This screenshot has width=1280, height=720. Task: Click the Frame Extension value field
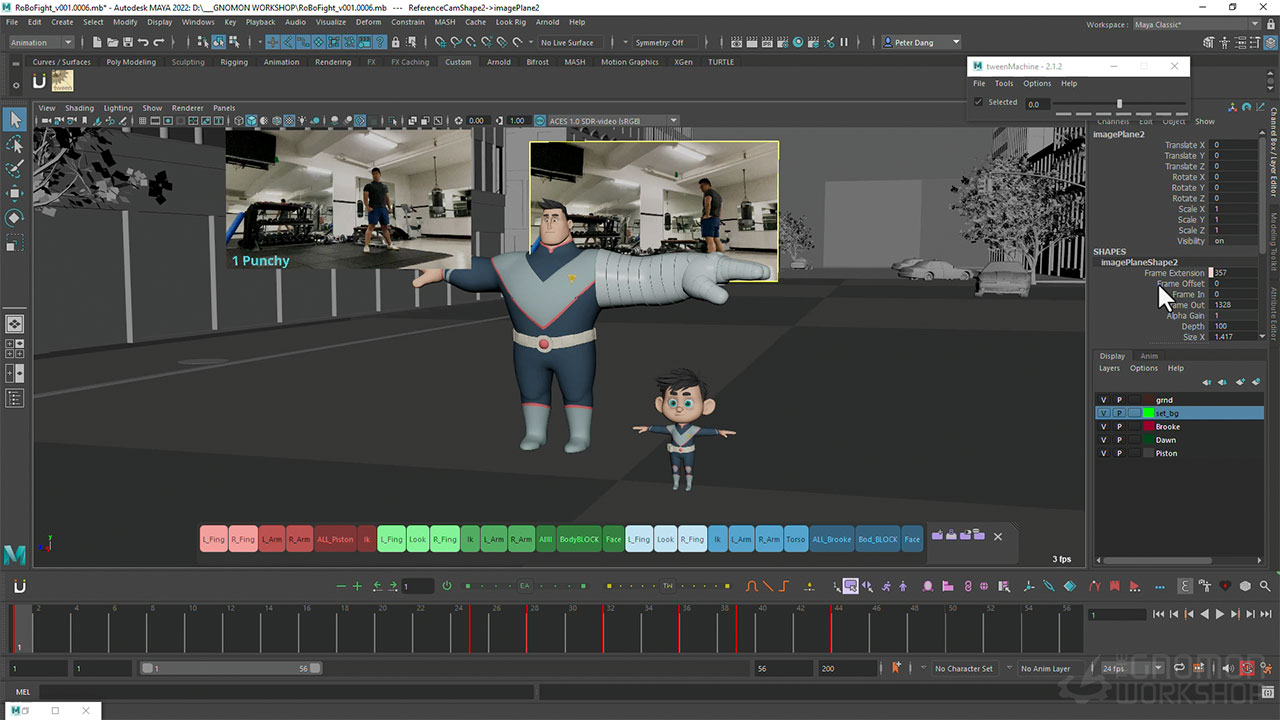coord(1234,273)
